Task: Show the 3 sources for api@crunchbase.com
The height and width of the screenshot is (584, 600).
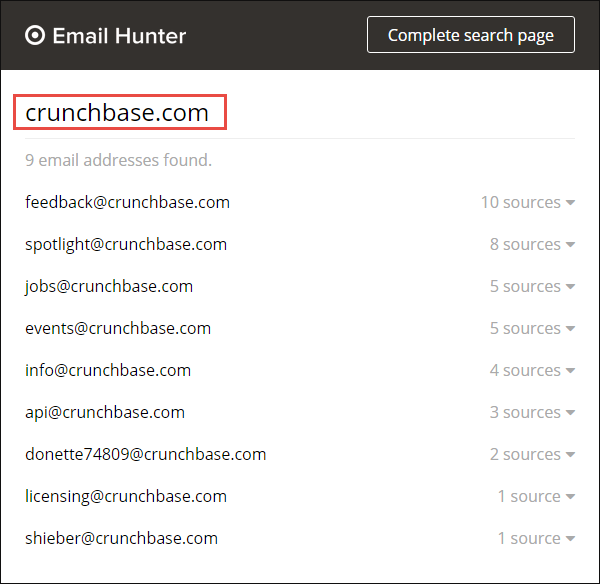Action: point(531,412)
